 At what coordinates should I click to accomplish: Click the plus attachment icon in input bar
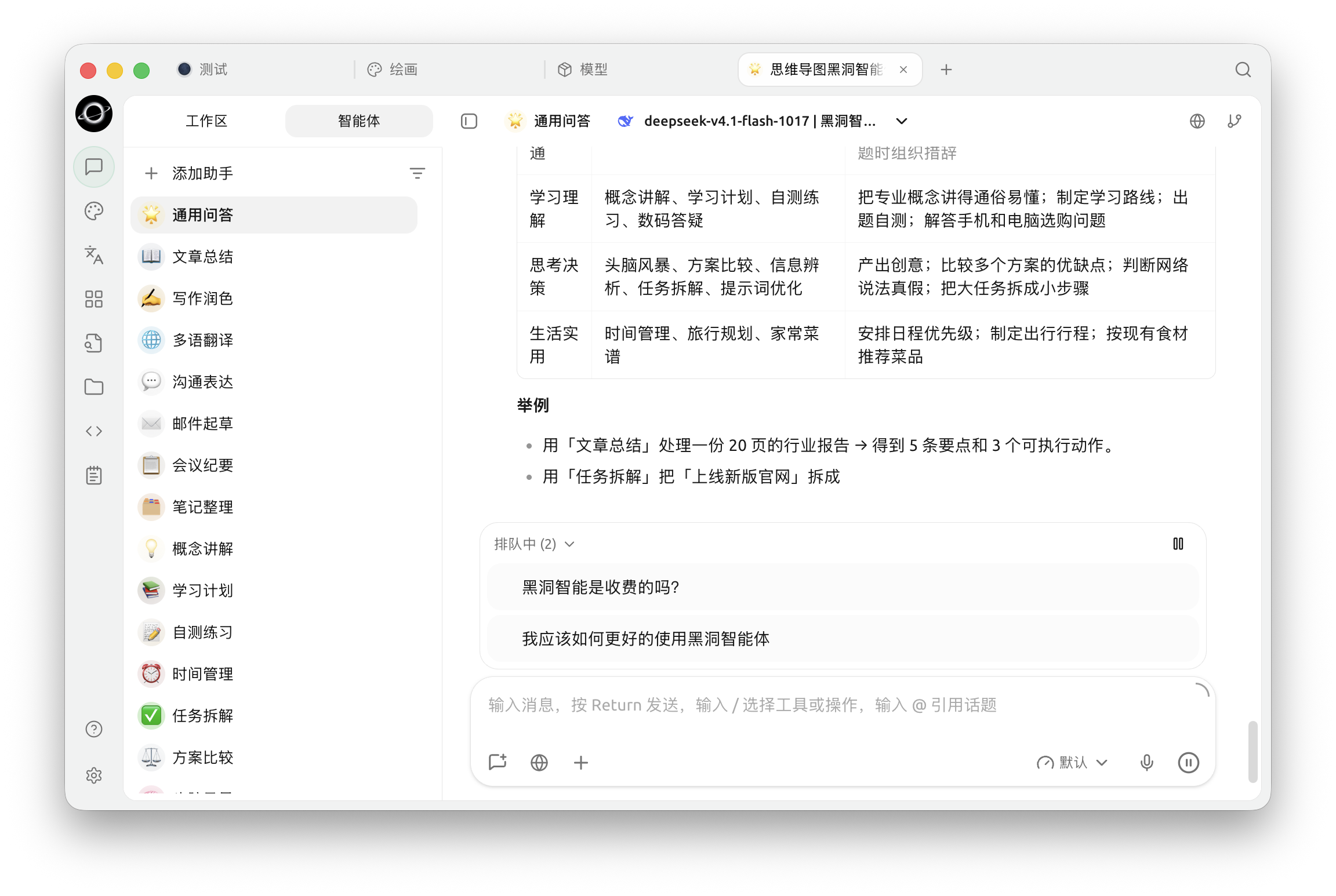tap(581, 762)
